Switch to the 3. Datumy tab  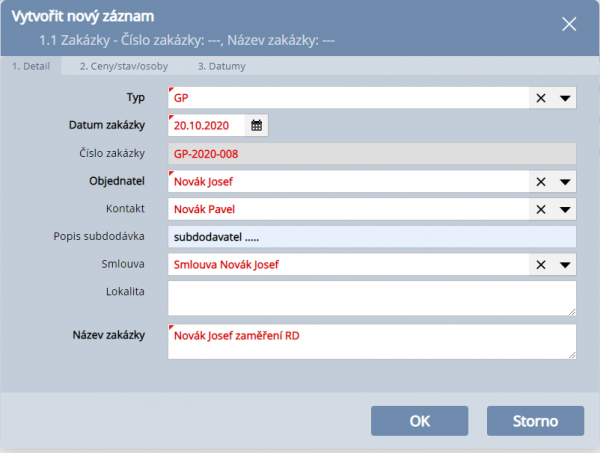click(x=221, y=66)
